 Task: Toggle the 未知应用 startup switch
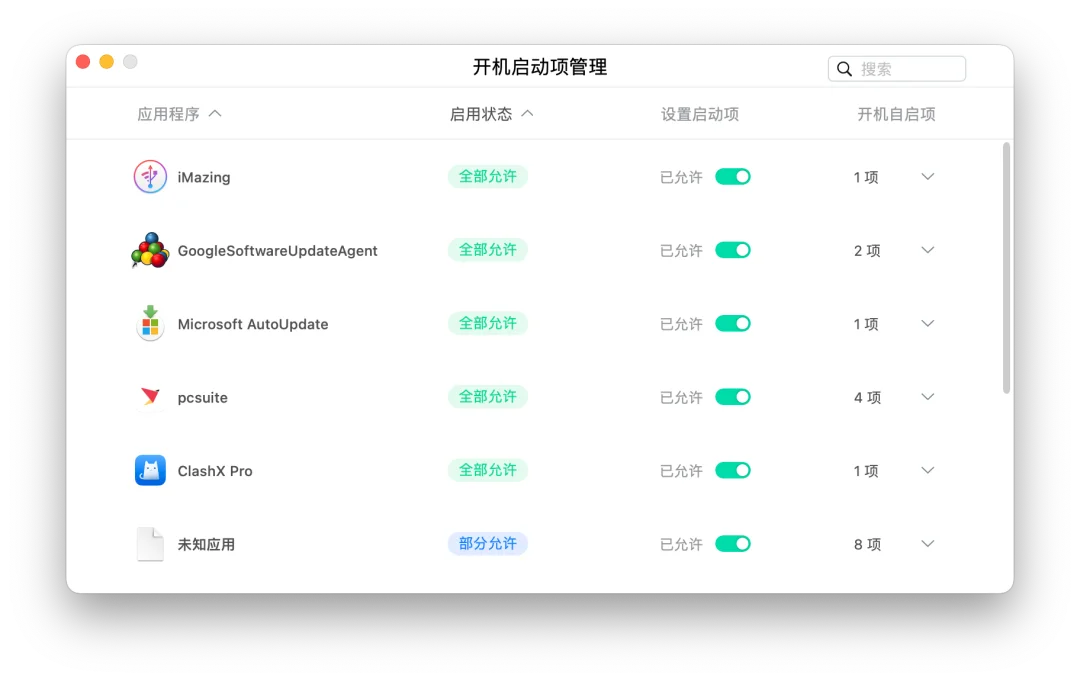[733, 544]
